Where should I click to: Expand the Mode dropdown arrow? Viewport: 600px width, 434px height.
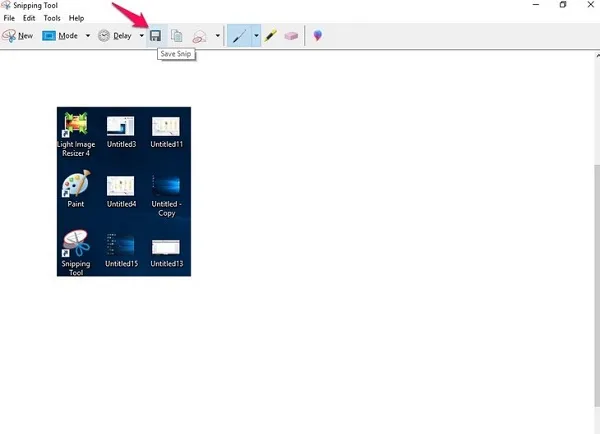click(88, 36)
